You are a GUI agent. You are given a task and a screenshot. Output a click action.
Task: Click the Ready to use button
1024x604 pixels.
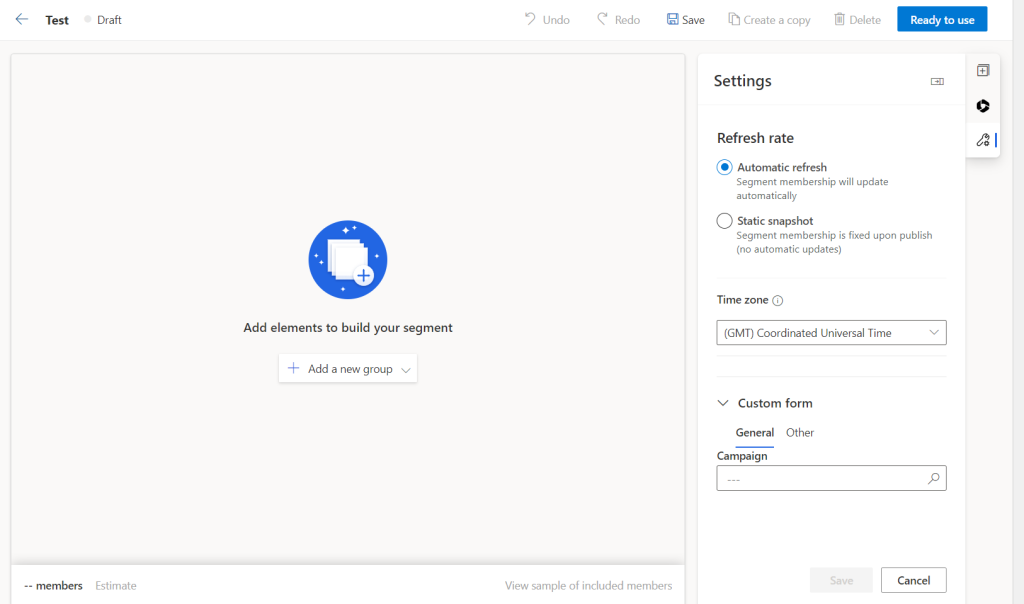(942, 20)
